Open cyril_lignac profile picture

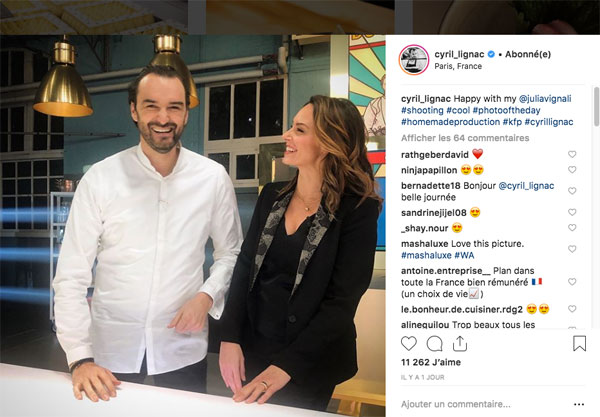[x=414, y=60]
